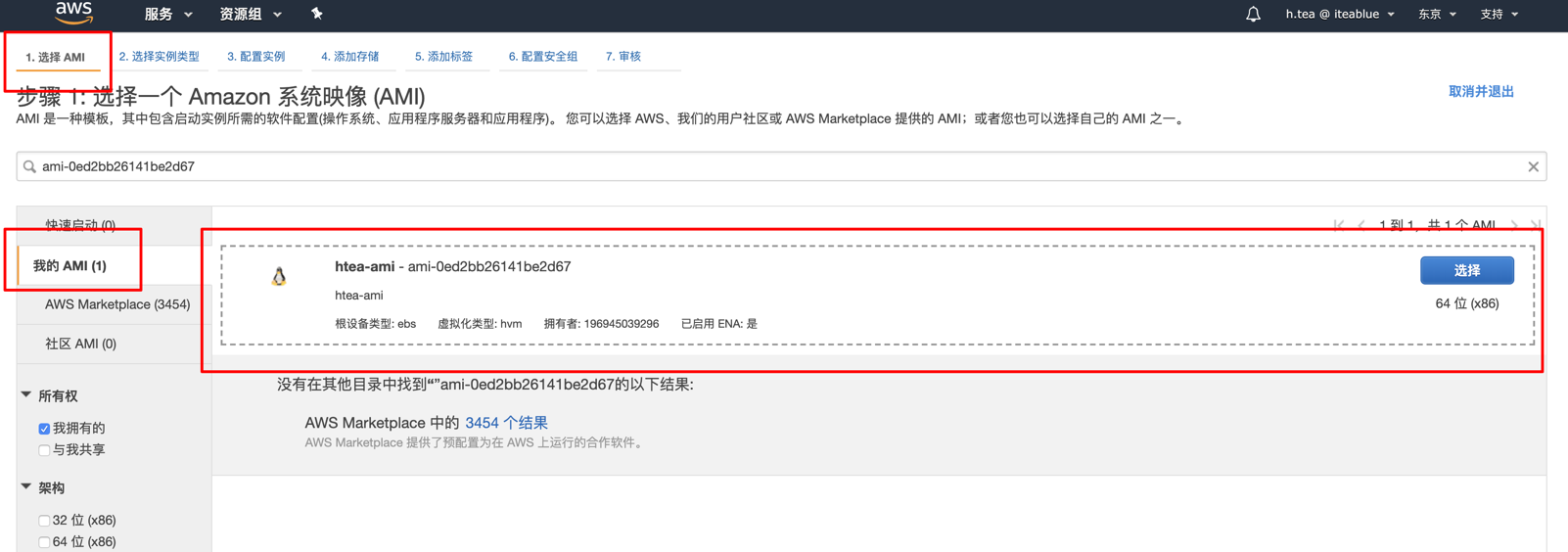1568x552 pixels.
Task: Click the blue 选择 button for htea-ami
Action: 1466,270
